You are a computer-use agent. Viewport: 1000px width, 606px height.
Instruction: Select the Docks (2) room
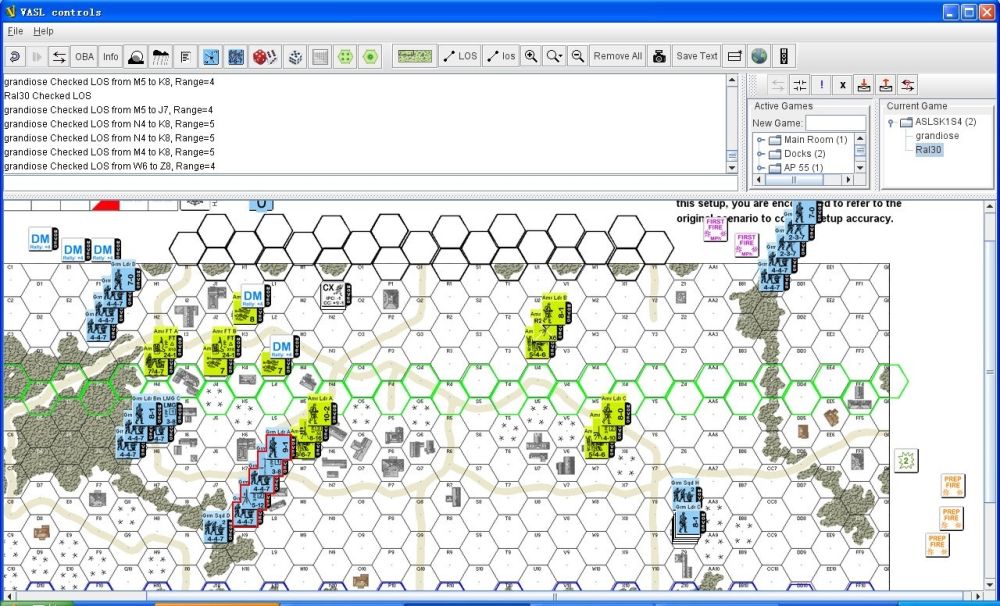pos(805,154)
